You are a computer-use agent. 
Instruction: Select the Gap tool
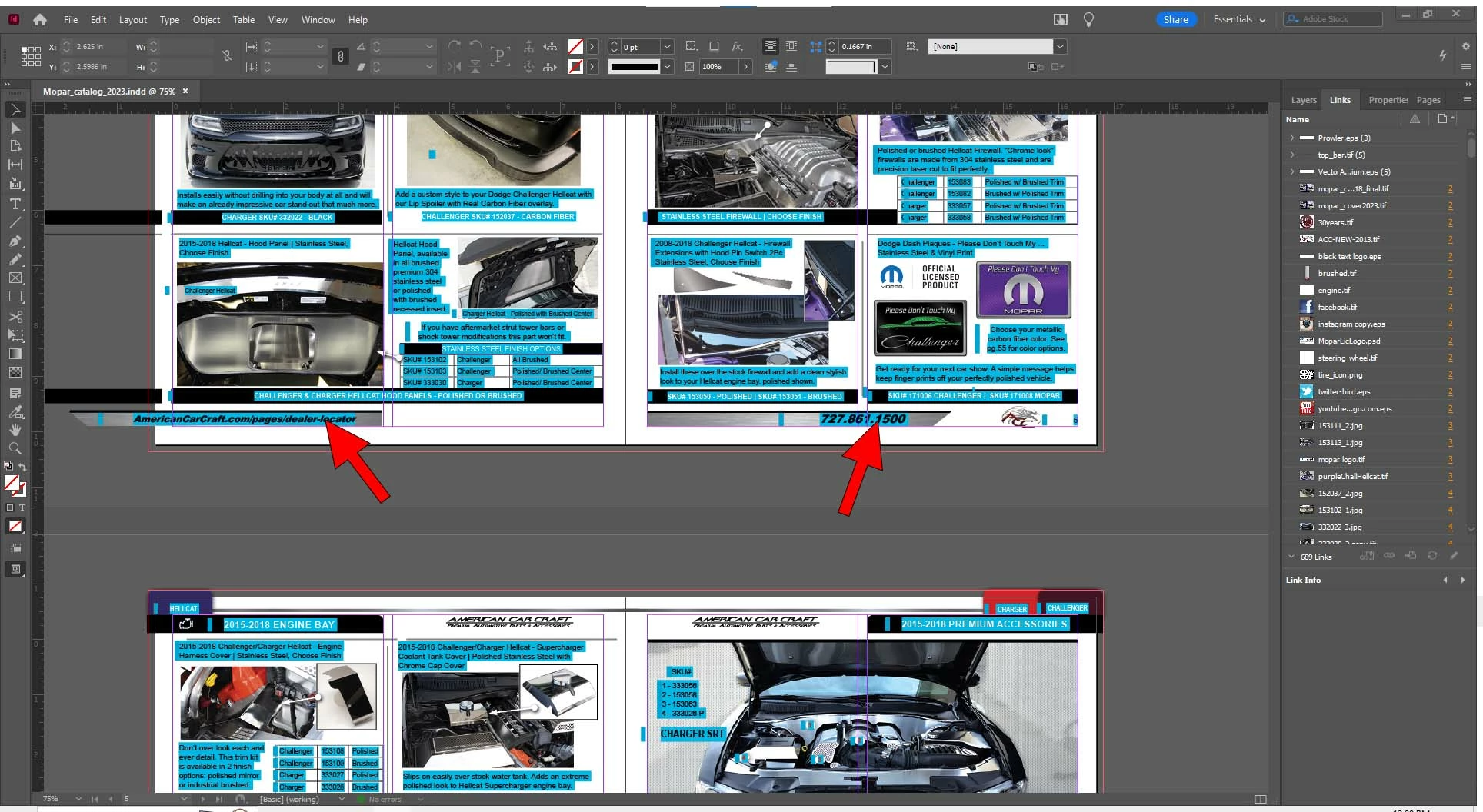15,165
